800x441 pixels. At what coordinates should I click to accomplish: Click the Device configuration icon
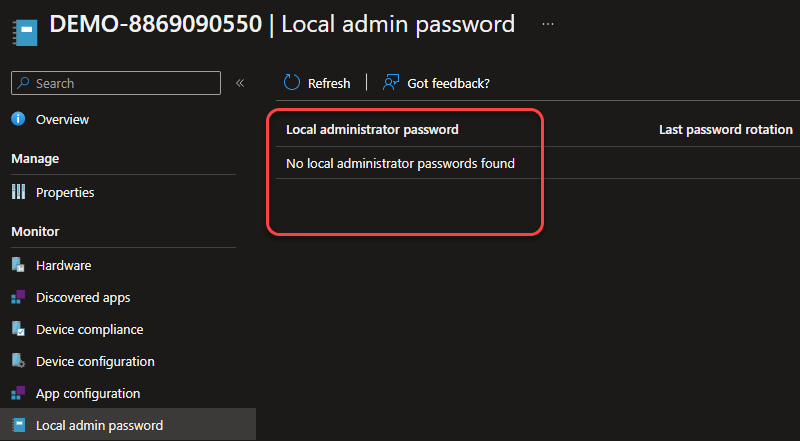click(18, 361)
